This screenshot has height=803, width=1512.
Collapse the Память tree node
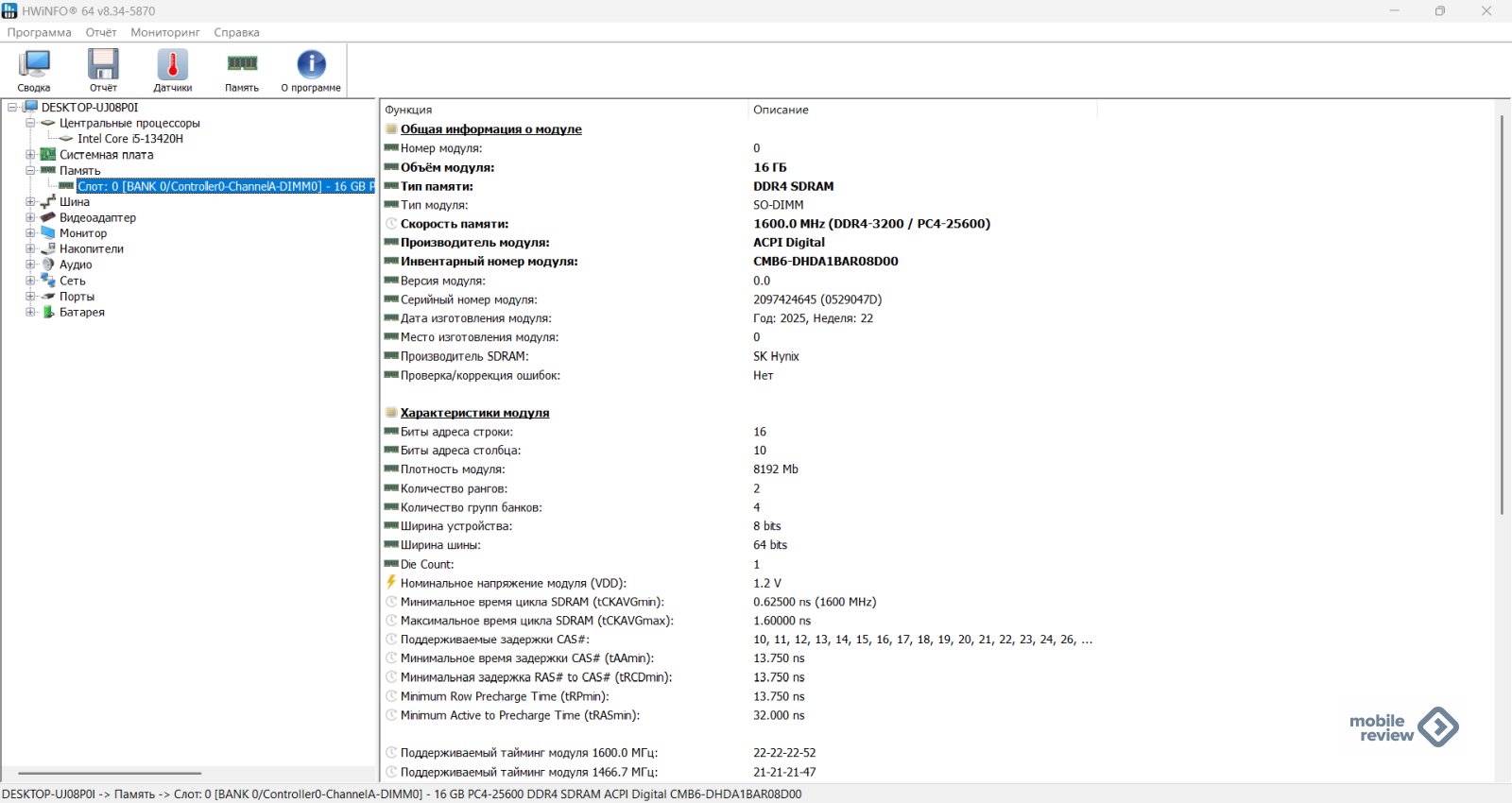(x=30, y=171)
